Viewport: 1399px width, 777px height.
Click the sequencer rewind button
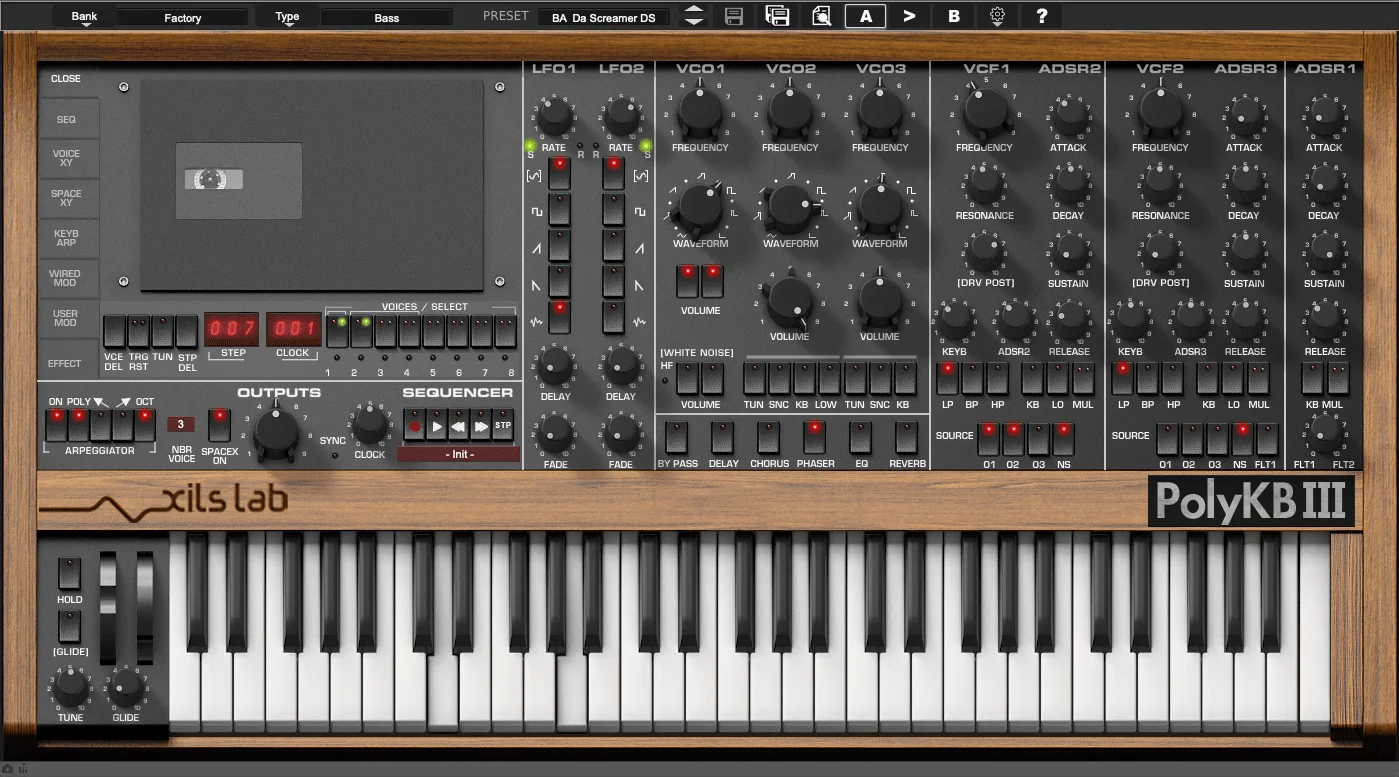click(458, 426)
